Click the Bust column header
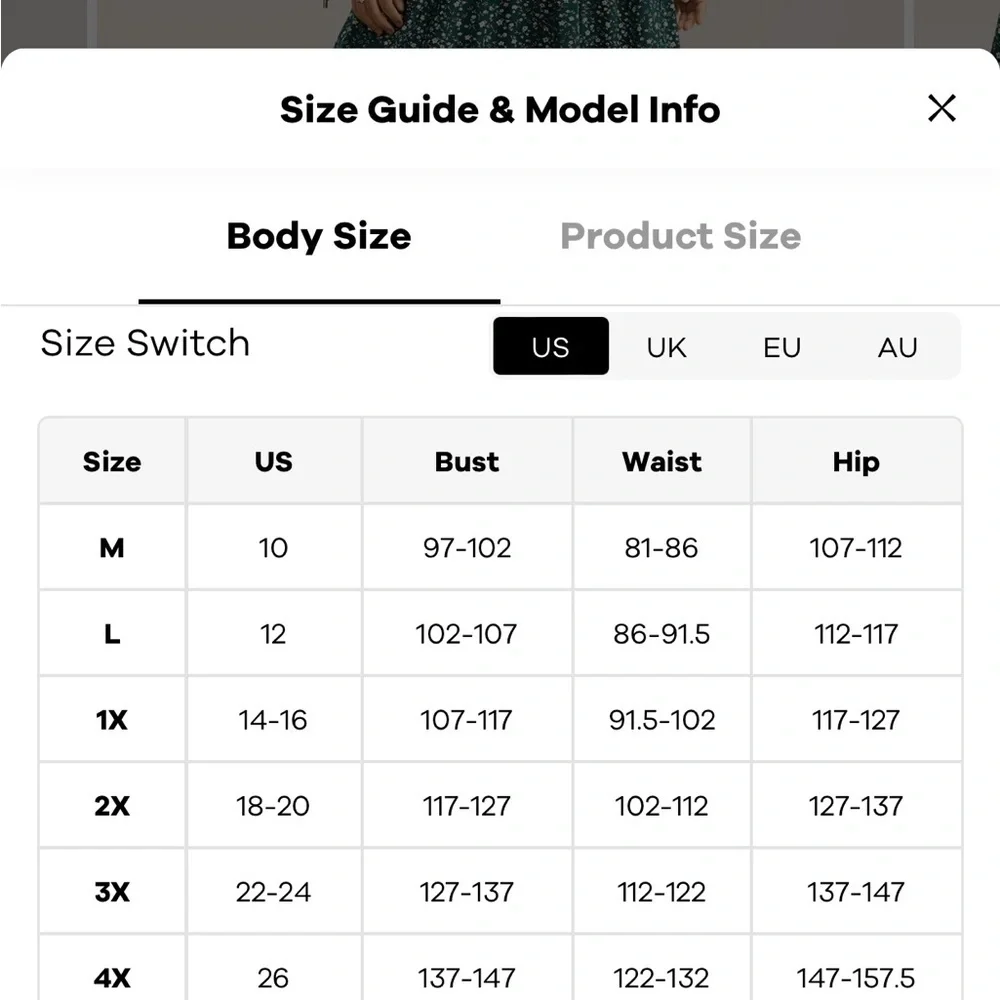 point(467,462)
